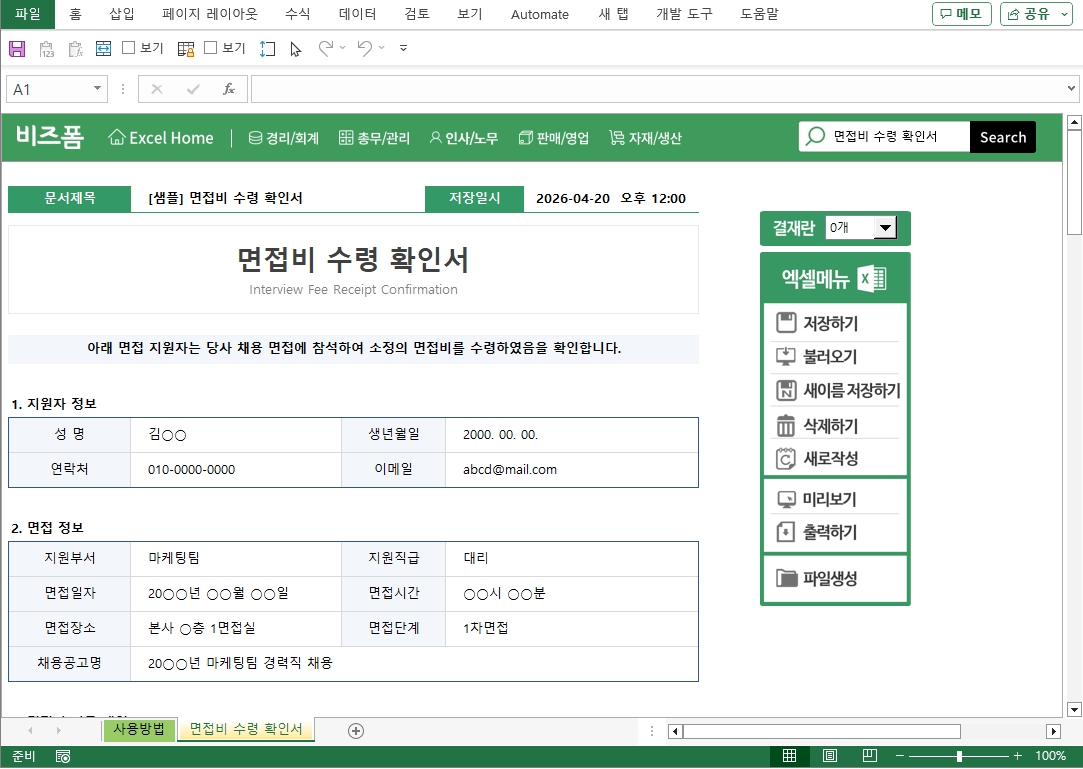Image resolution: width=1083 pixels, height=769 pixels.
Task: Click the purple Save icon in quick access toolbar
Action: coord(17,48)
